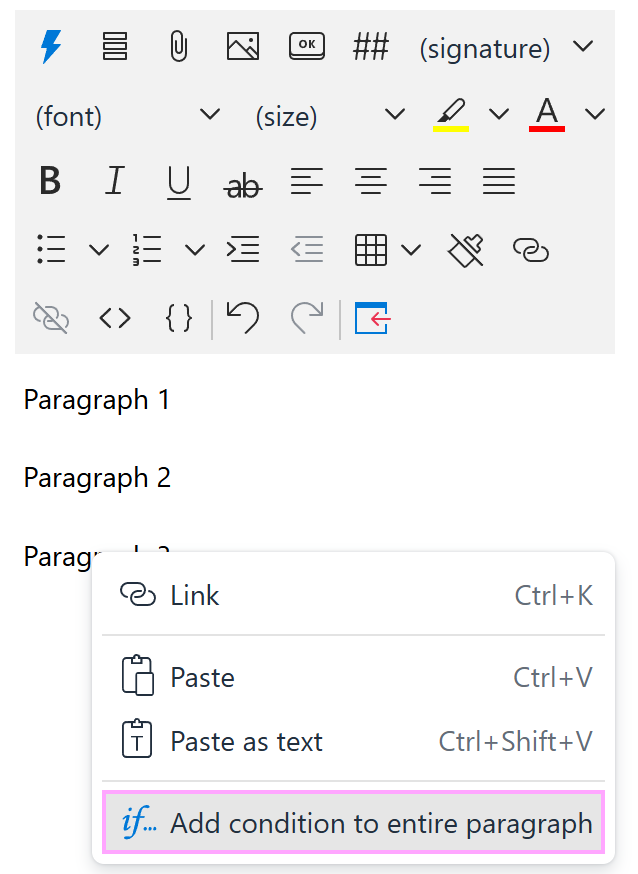The width and height of the screenshot is (638, 874).
Task: Insert an image with the picture icon
Action: pyautogui.click(x=242, y=45)
